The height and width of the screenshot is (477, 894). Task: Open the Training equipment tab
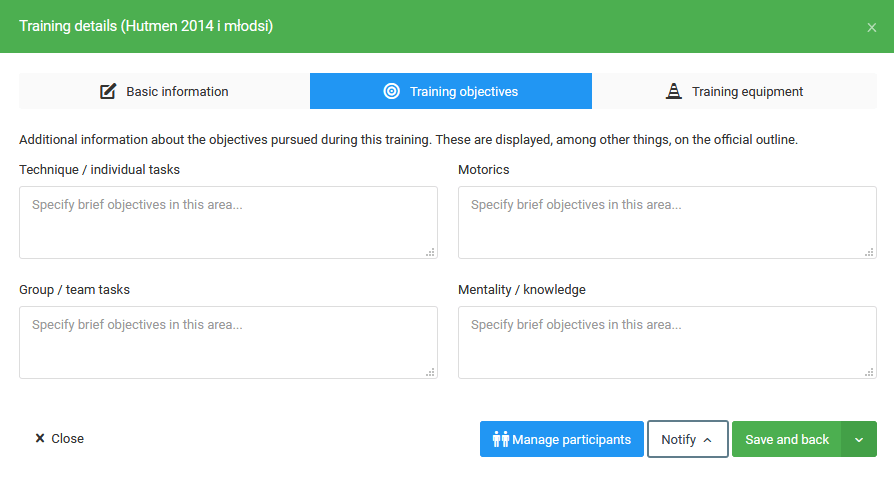747,91
